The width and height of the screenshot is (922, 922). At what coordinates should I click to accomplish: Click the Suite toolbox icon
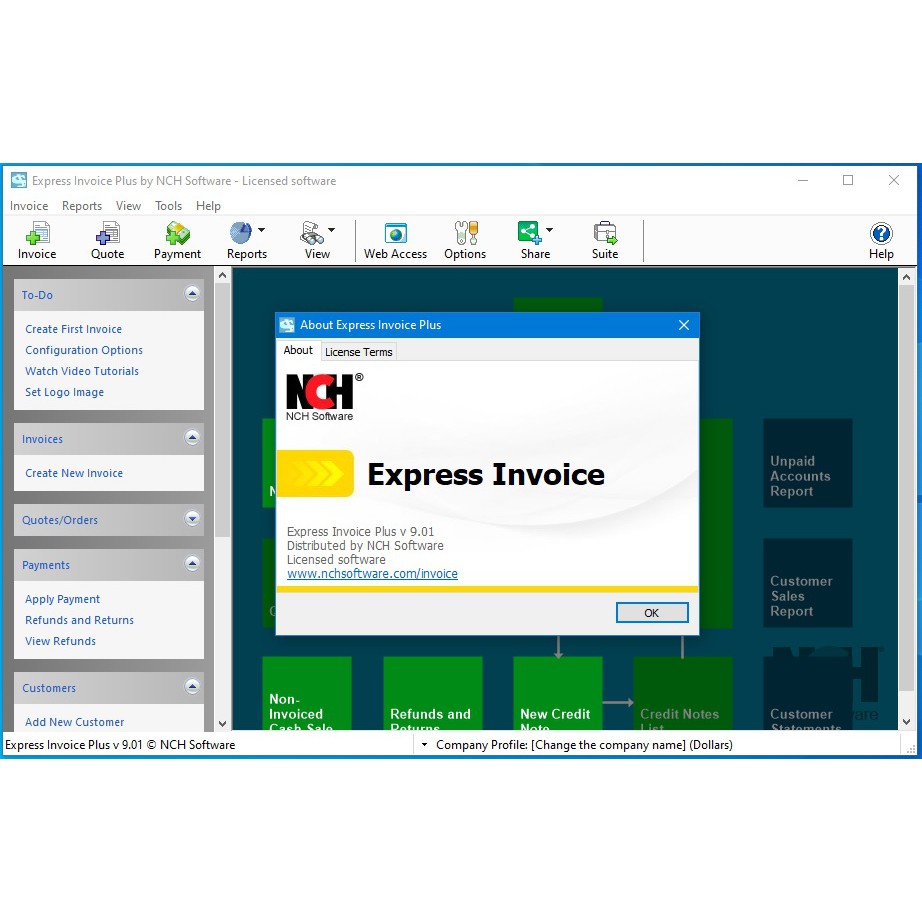[x=605, y=235]
